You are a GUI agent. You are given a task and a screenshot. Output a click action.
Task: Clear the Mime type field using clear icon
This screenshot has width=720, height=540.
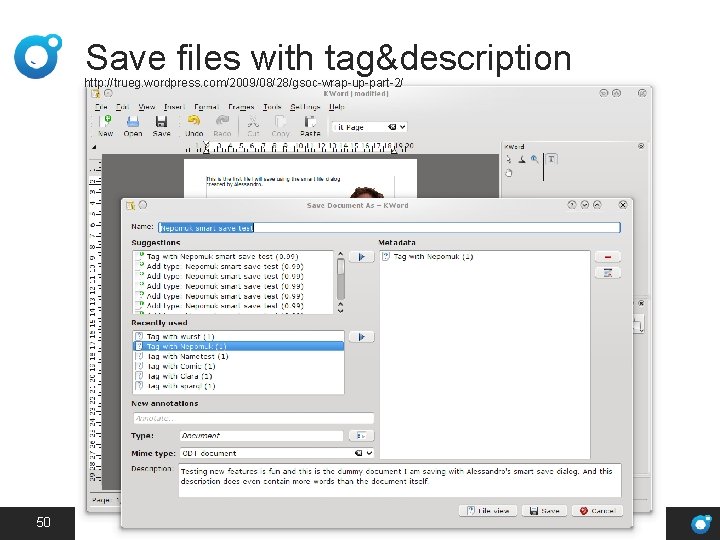(359, 453)
